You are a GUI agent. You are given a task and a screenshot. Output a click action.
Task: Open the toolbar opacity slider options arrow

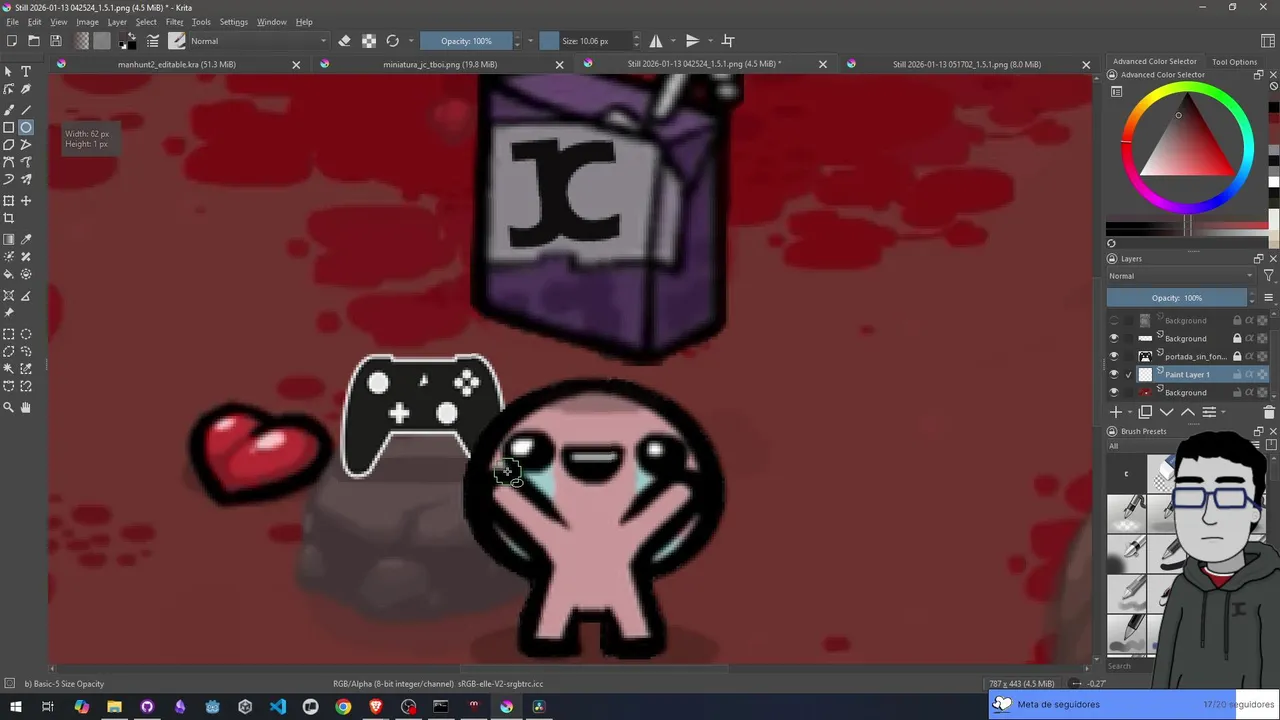(x=530, y=41)
